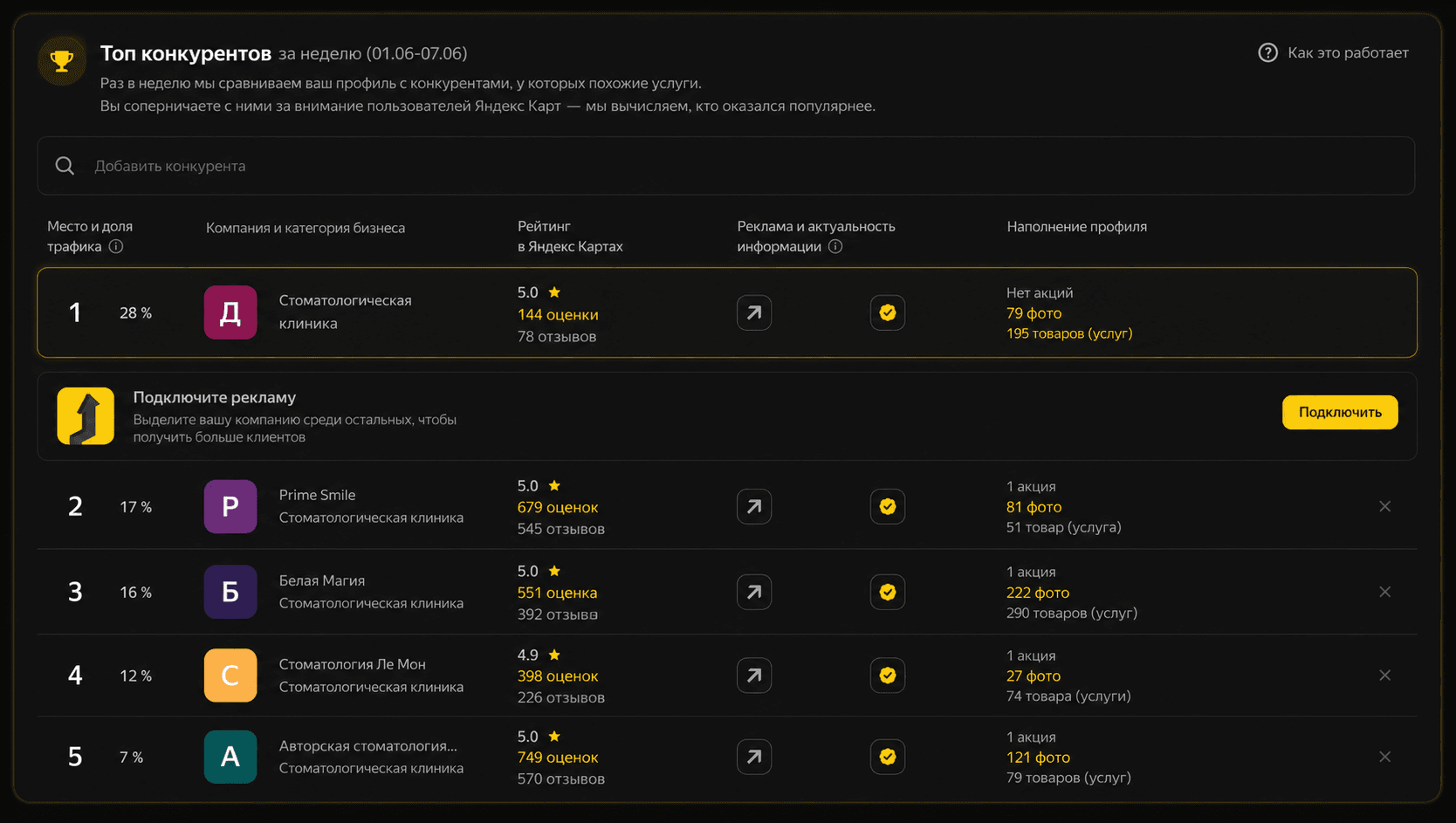Click the 290 товаров (услуг) text
Image resolution: width=1456 pixels, height=823 pixels.
[x=1072, y=613]
